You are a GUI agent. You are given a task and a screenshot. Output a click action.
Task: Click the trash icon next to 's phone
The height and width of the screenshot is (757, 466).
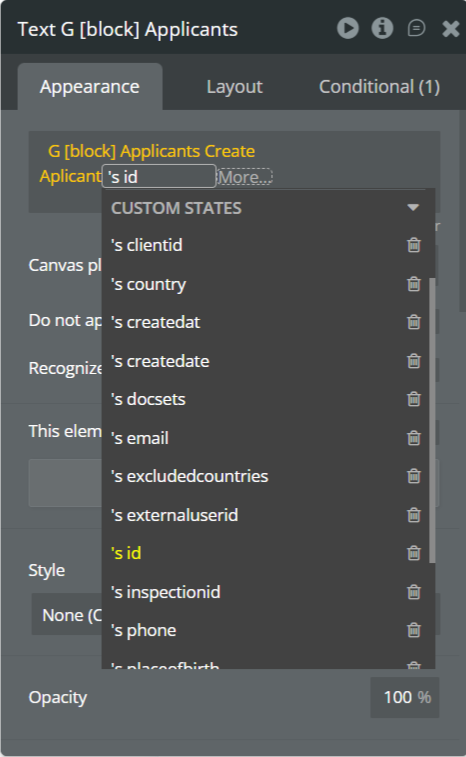click(x=414, y=630)
